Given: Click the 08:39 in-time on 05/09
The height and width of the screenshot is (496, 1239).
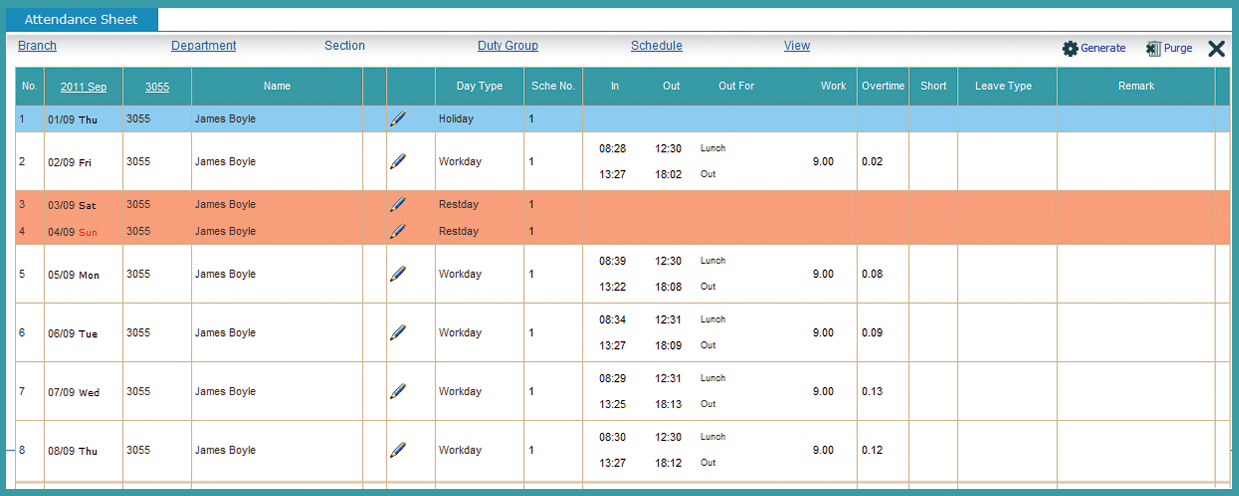Looking at the screenshot, I should coord(613,261).
